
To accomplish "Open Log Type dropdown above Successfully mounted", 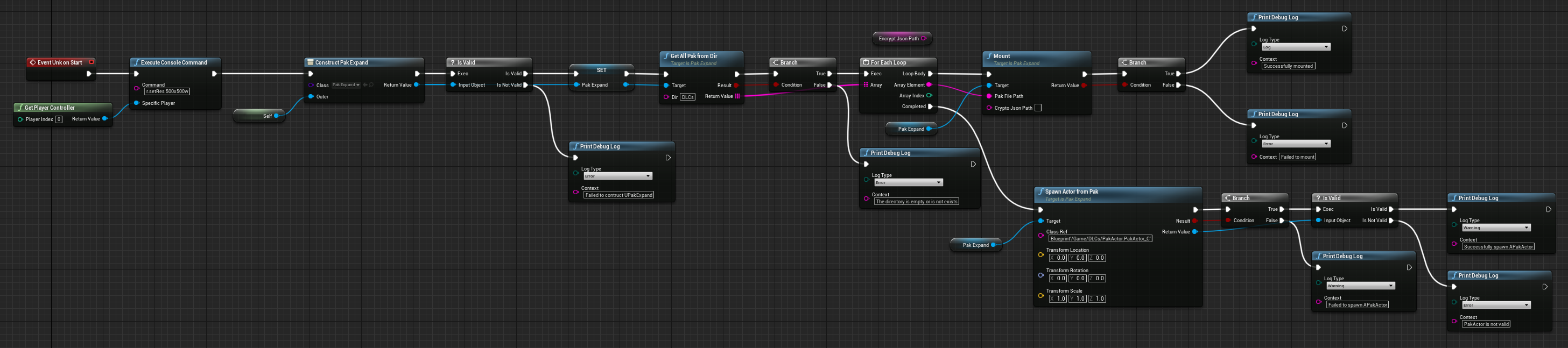I will [x=1296, y=47].
